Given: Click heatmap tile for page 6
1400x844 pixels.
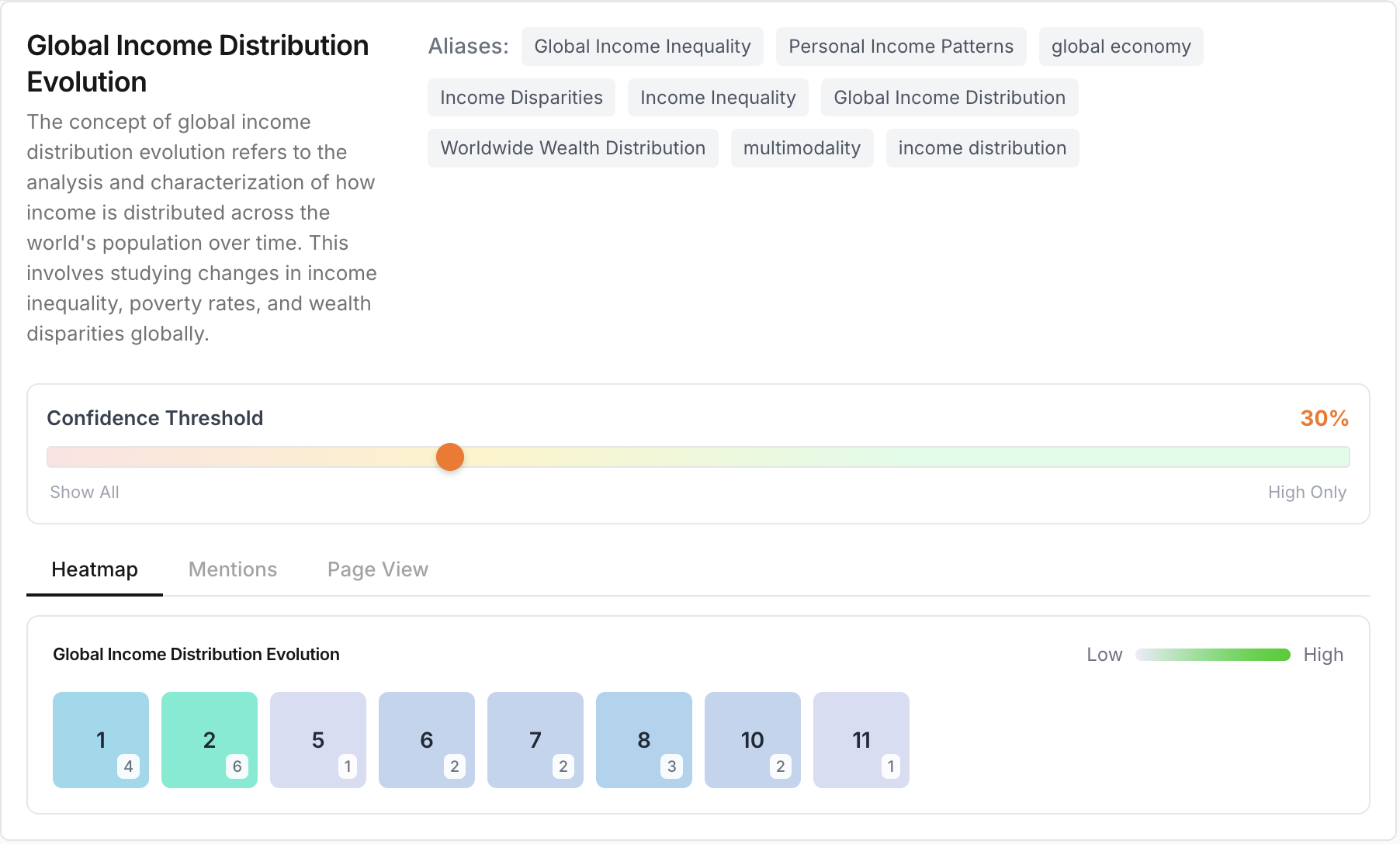Looking at the screenshot, I should (427, 739).
